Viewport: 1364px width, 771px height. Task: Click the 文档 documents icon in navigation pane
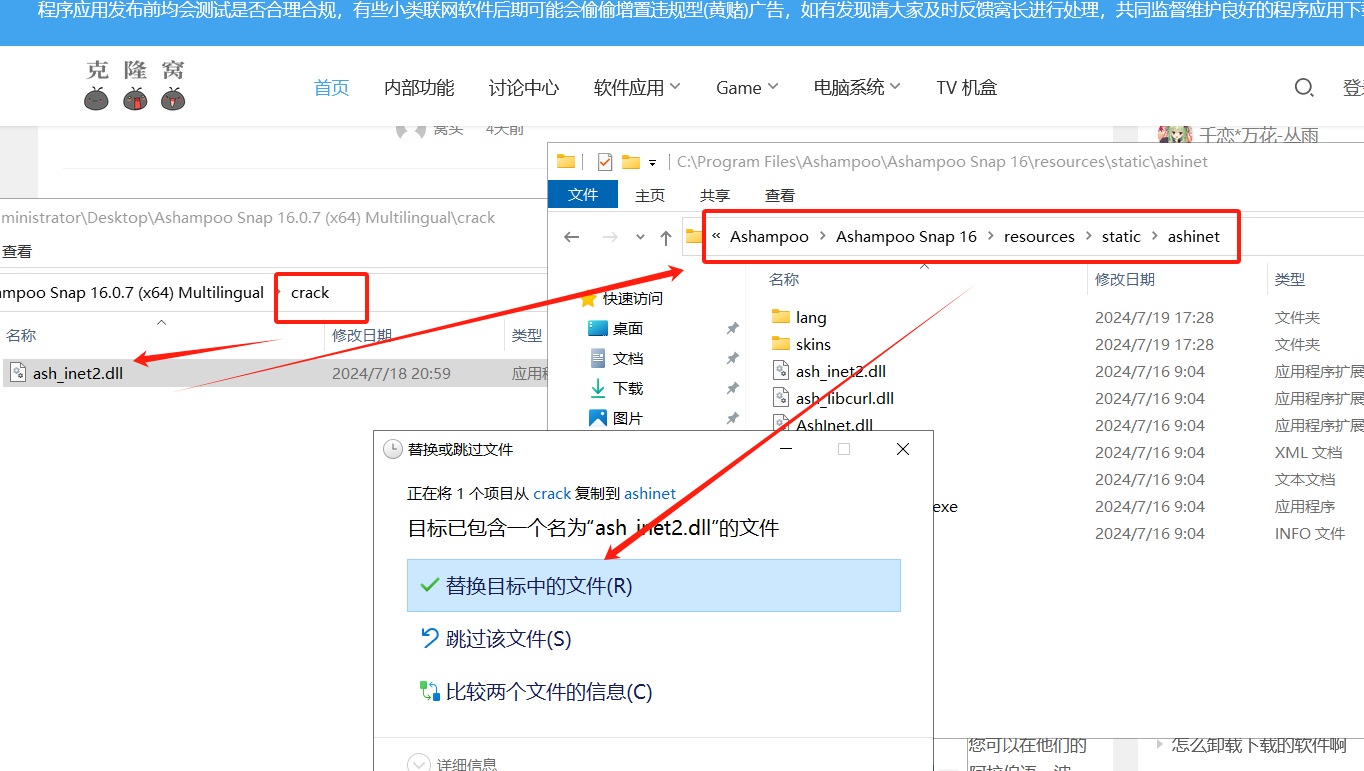tap(598, 358)
